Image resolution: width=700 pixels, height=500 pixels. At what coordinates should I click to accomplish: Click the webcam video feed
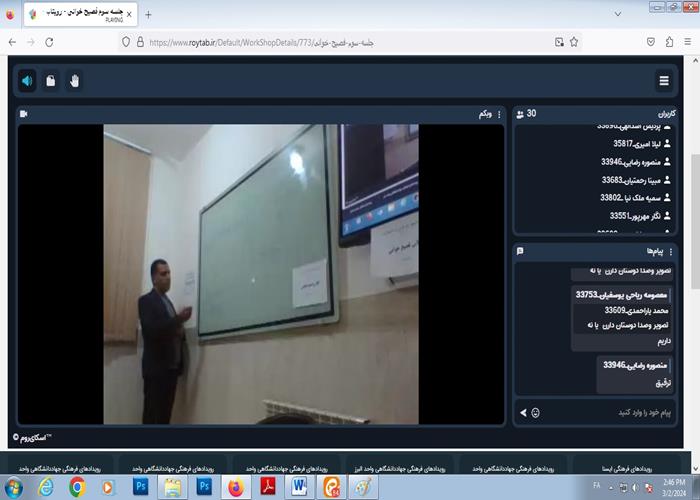261,274
